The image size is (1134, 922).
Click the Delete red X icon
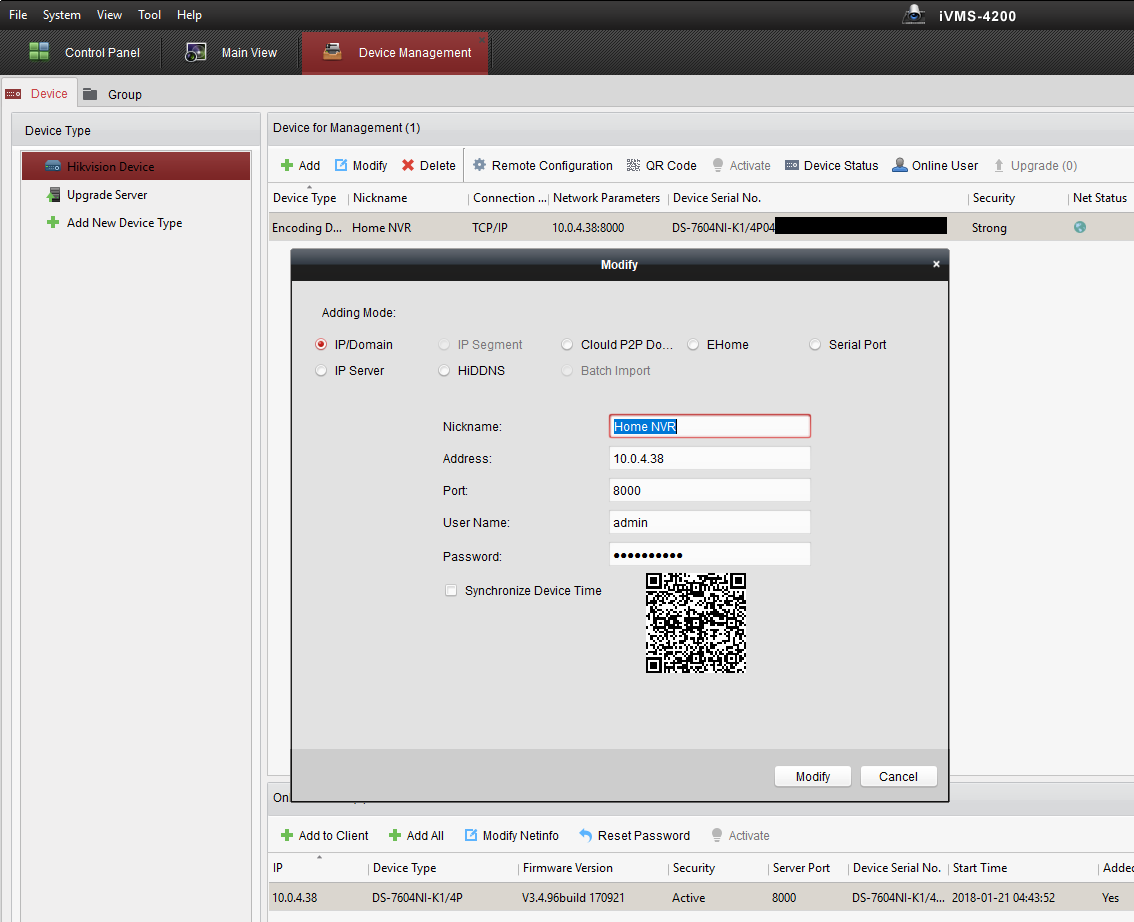[408, 166]
